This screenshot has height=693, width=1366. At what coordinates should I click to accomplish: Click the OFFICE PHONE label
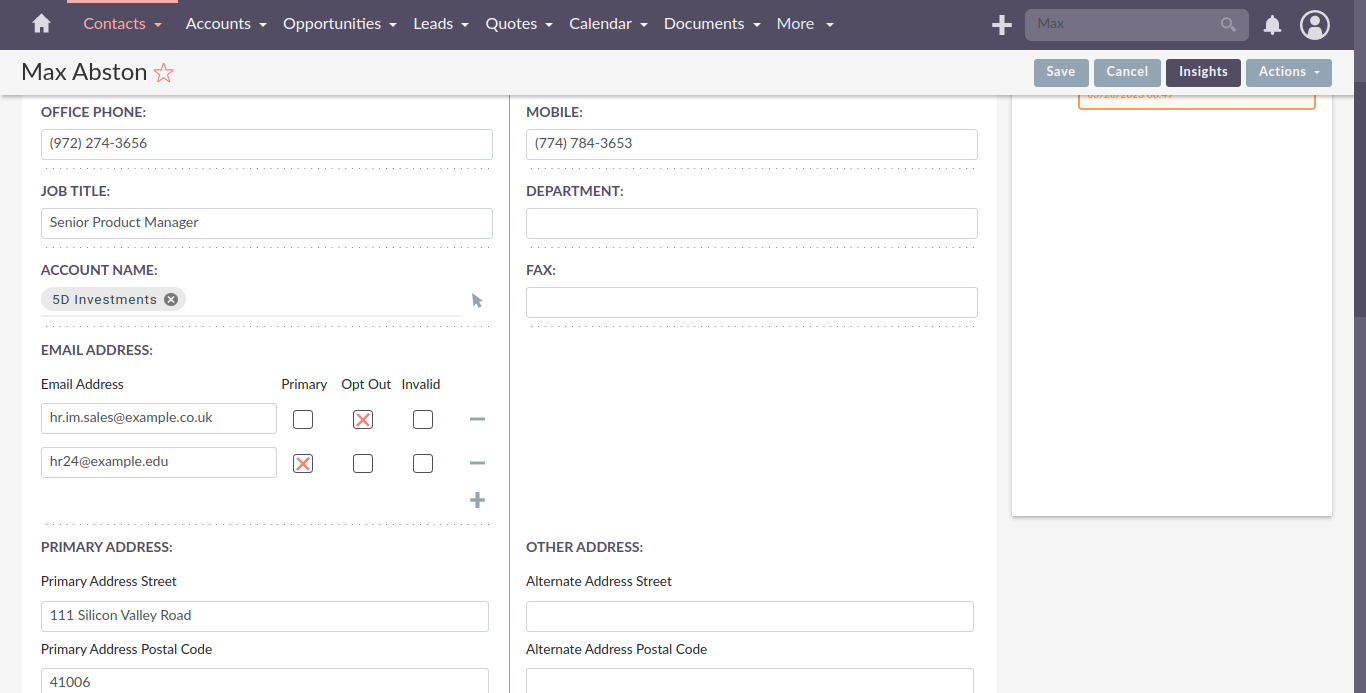[x=93, y=112]
